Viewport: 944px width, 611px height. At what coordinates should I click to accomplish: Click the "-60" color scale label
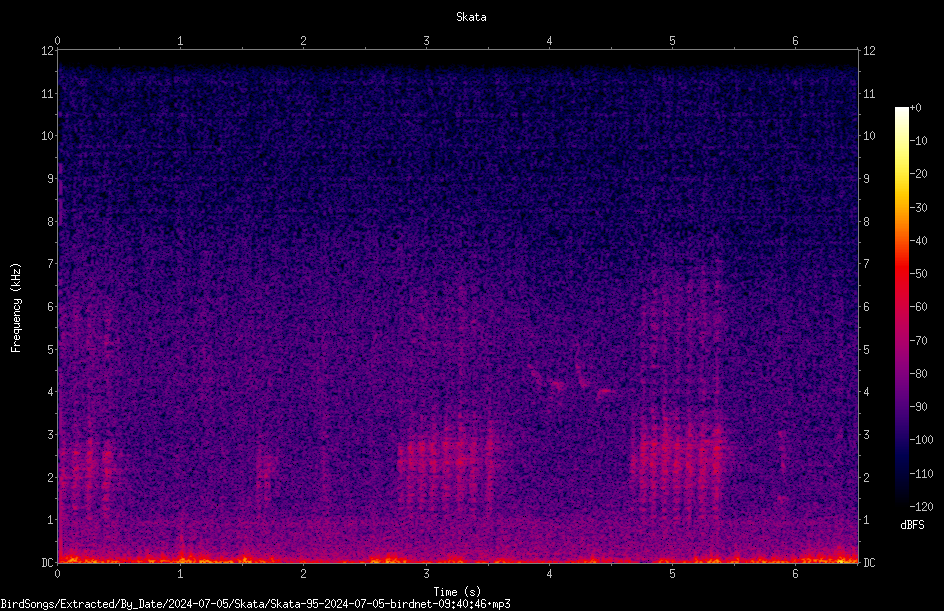(919, 307)
